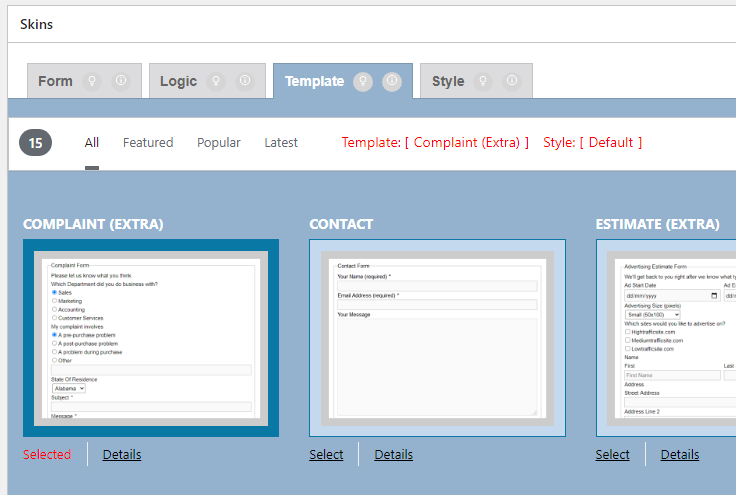Screen dimensions: 736x495
Task: Click the Template tab lightbulb icon
Action: point(364,81)
